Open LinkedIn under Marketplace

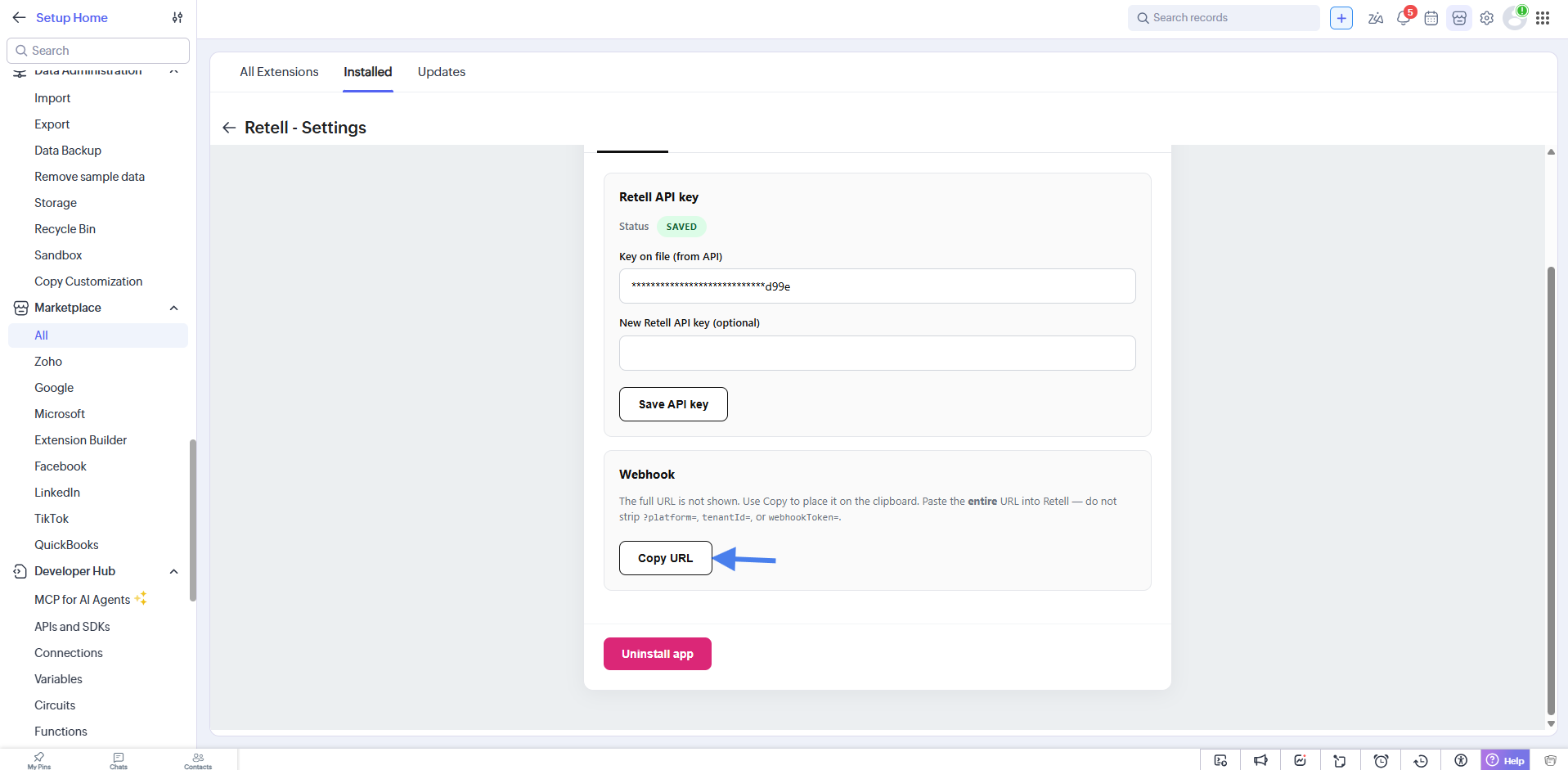point(57,493)
